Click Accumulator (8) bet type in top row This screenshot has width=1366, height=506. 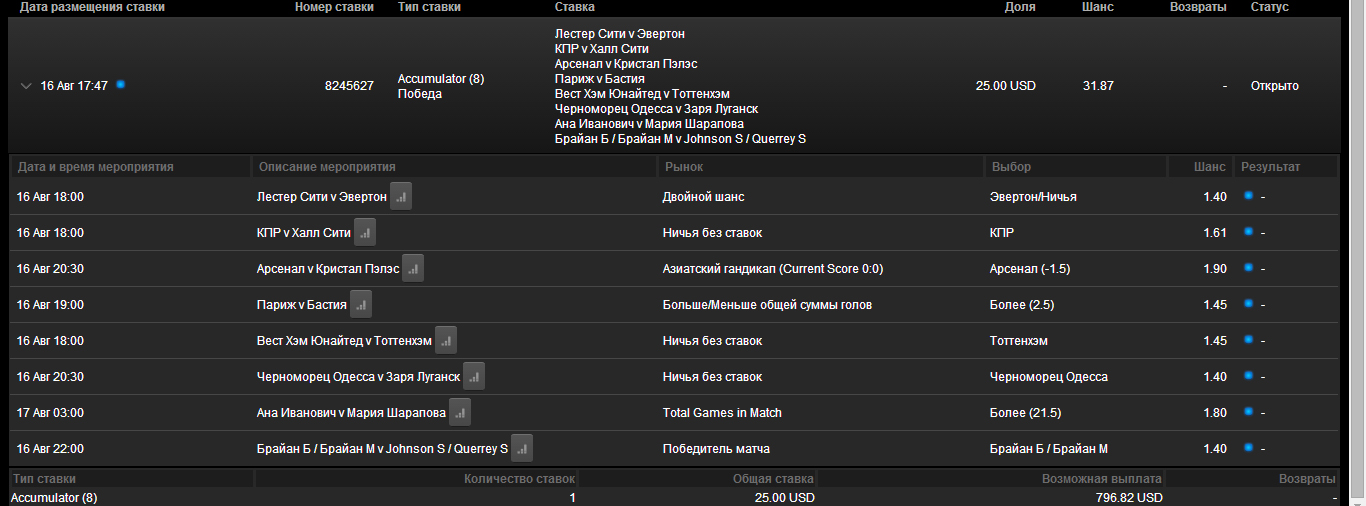[x=441, y=79]
